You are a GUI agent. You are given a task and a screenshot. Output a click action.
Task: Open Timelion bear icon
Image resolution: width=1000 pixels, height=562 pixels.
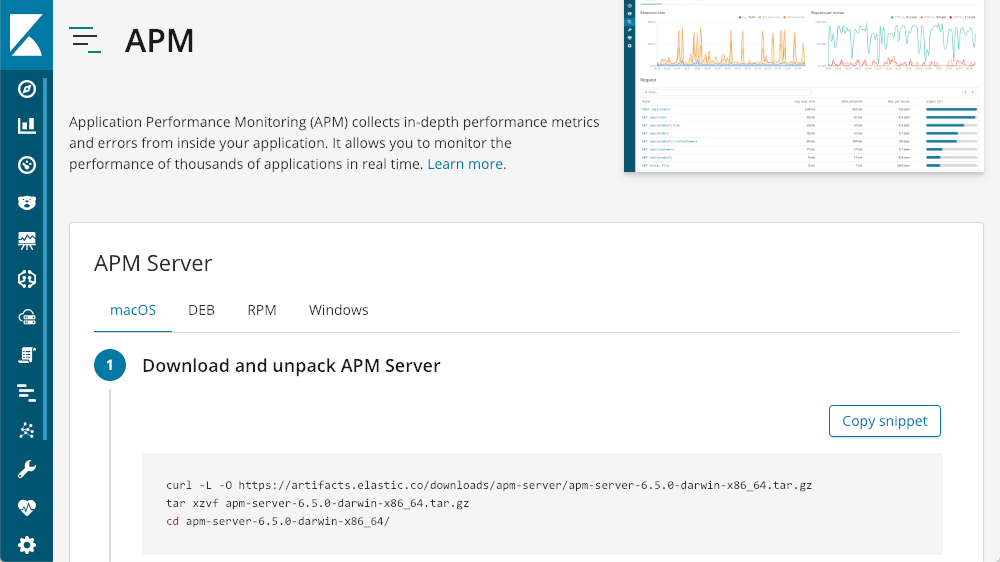(27, 203)
